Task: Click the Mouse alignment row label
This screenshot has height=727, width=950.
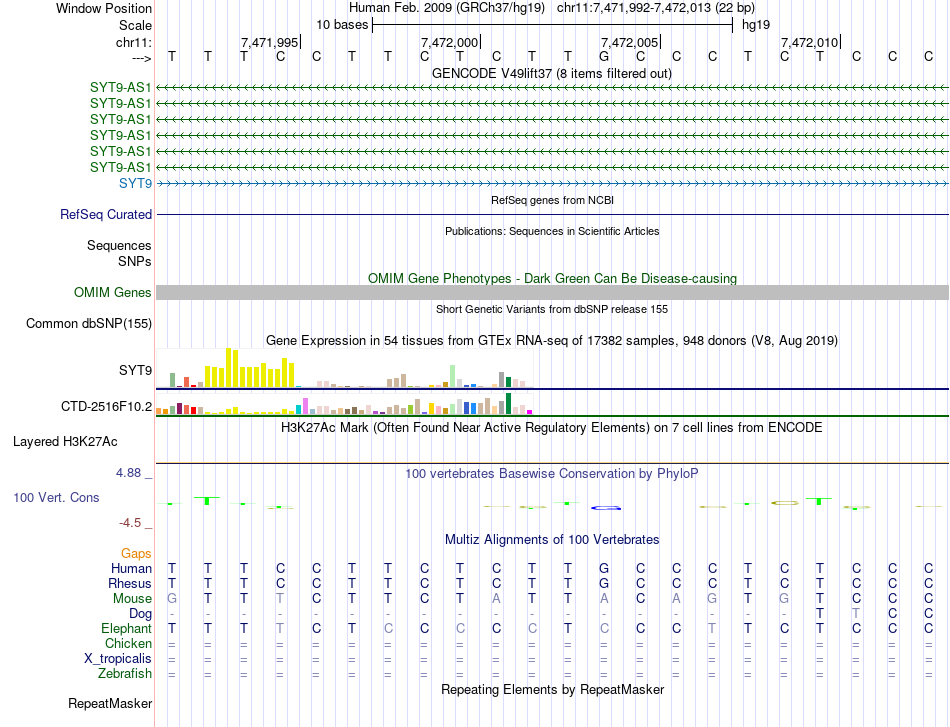Action: [132, 599]
